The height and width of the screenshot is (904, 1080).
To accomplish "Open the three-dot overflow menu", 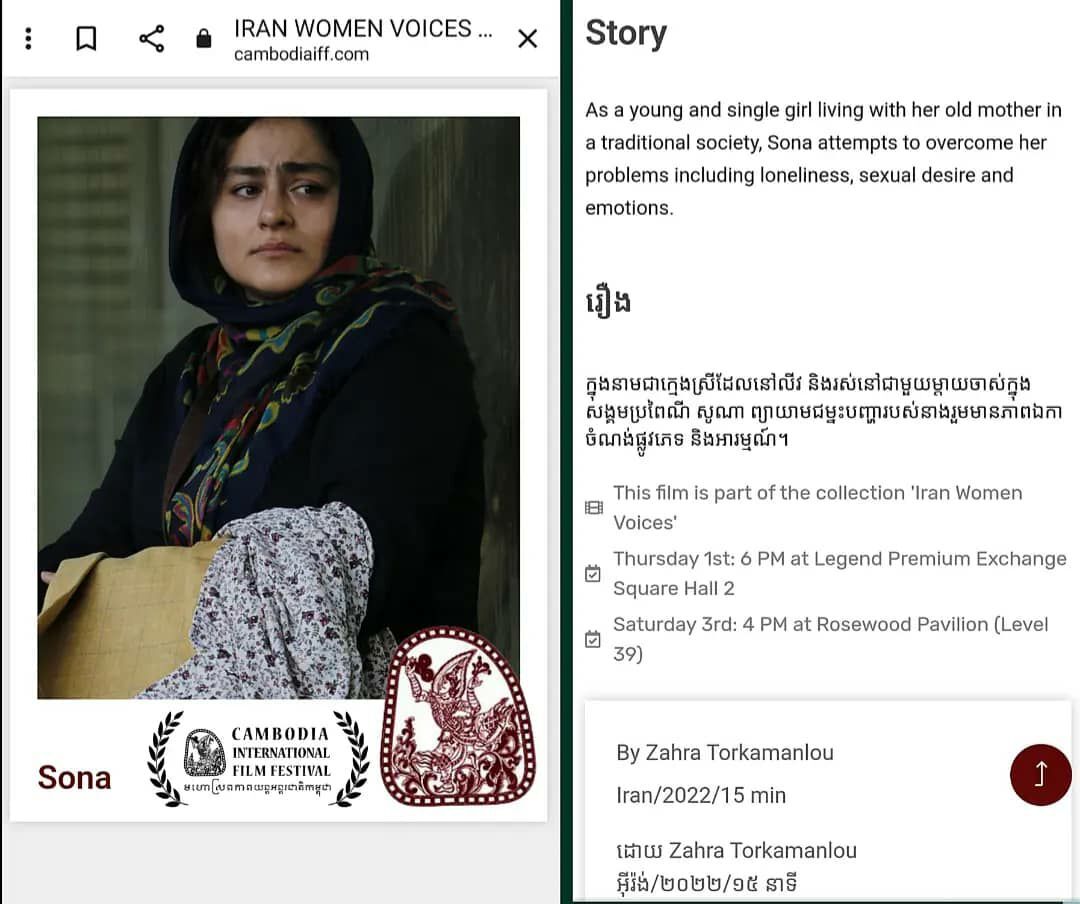I will pyautogui.click(x=28, y=39).
